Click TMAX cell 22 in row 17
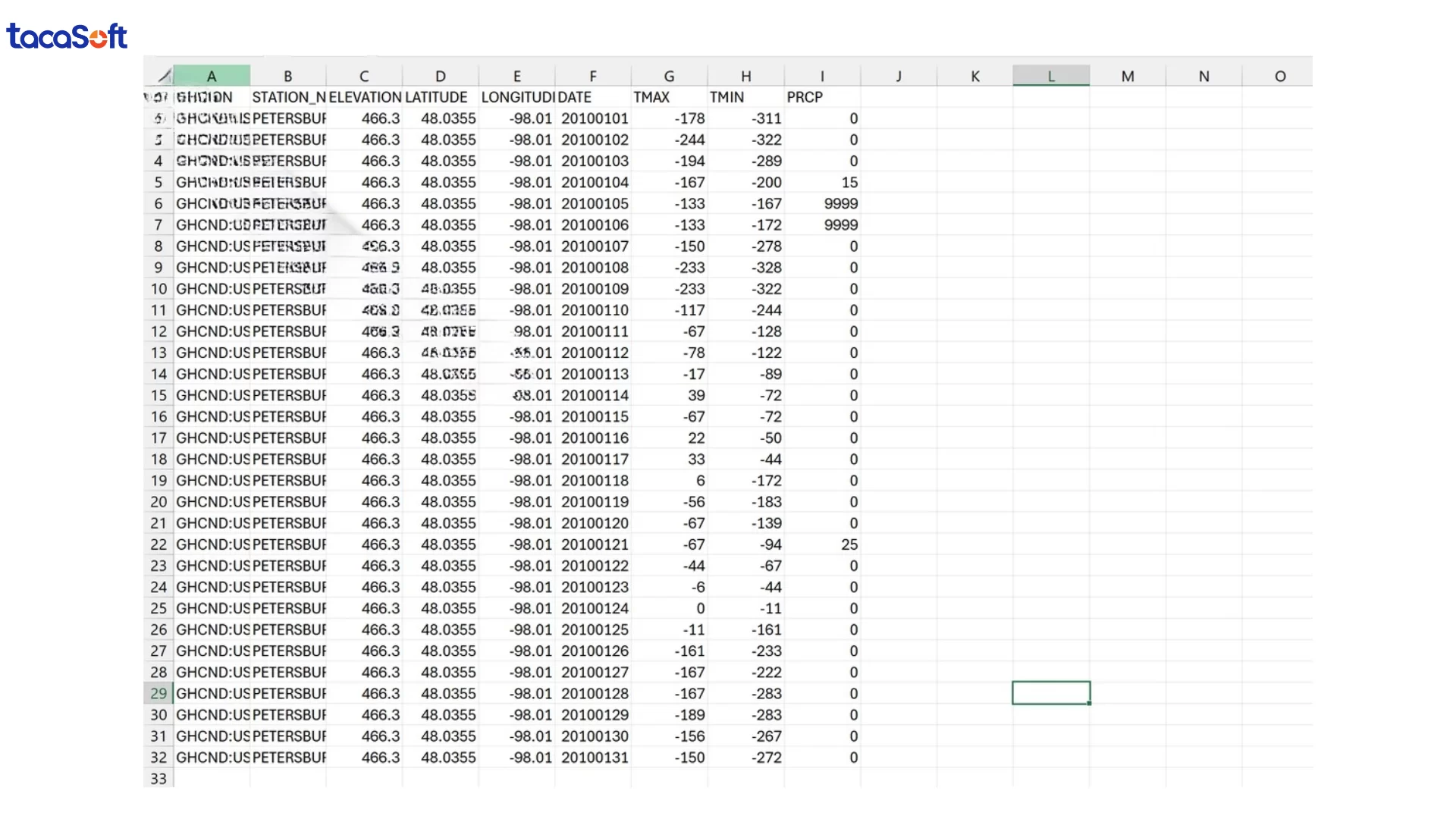 (x=670, y=438)
